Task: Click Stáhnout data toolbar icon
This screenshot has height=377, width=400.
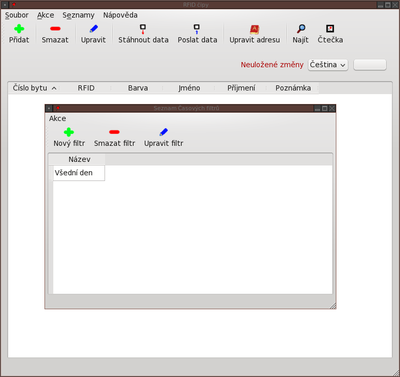Action: (x=143, y=29)
